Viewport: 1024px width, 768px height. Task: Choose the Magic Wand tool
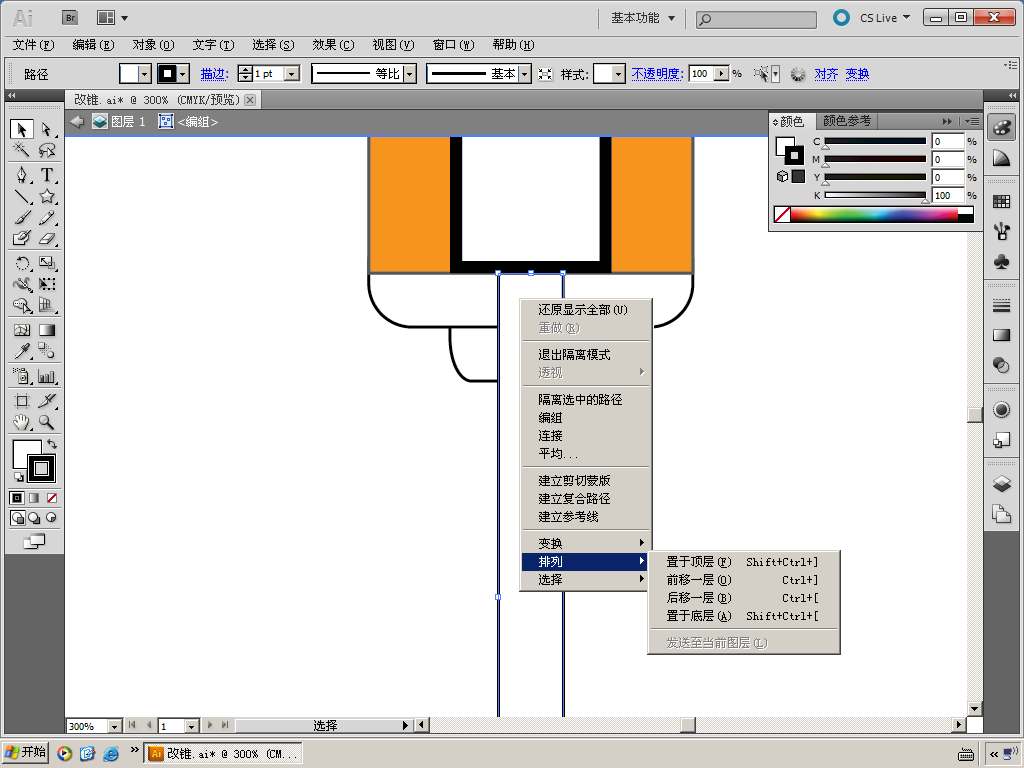(21, 150)
